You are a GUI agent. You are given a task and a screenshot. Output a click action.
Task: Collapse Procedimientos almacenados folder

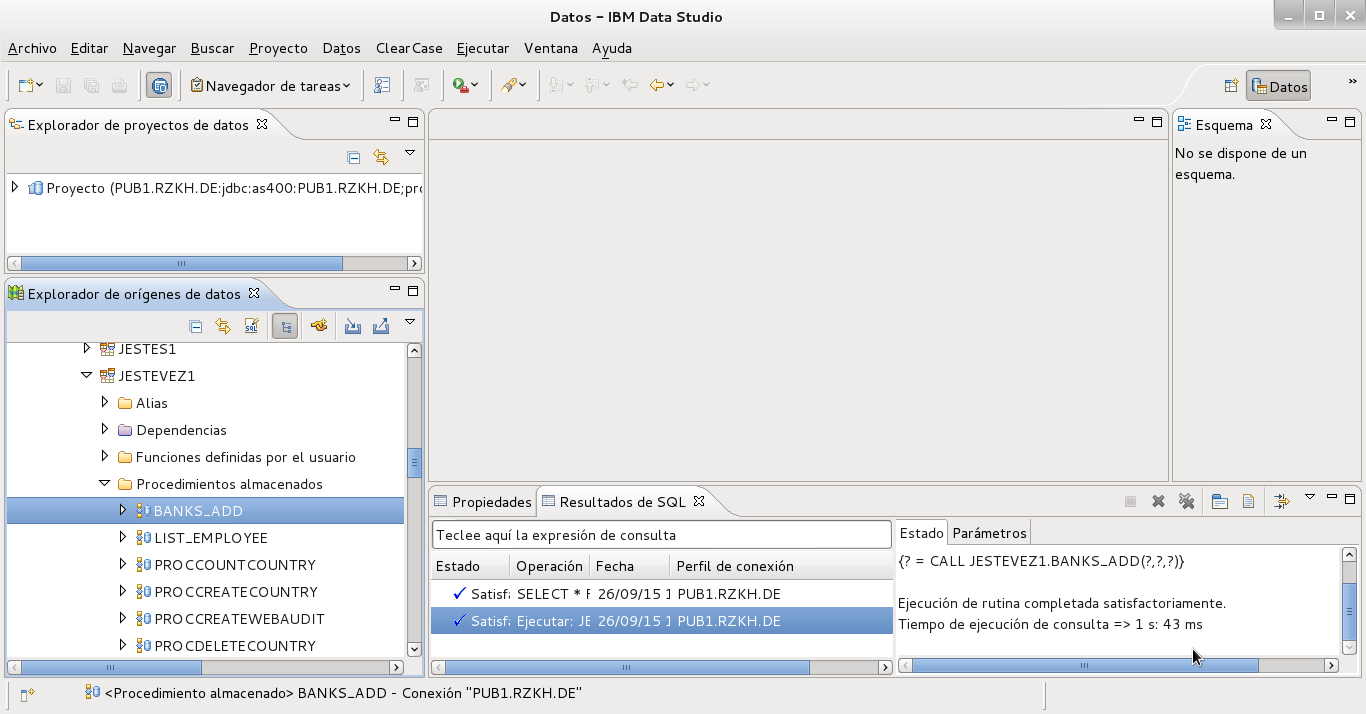(x=105, y=484)
